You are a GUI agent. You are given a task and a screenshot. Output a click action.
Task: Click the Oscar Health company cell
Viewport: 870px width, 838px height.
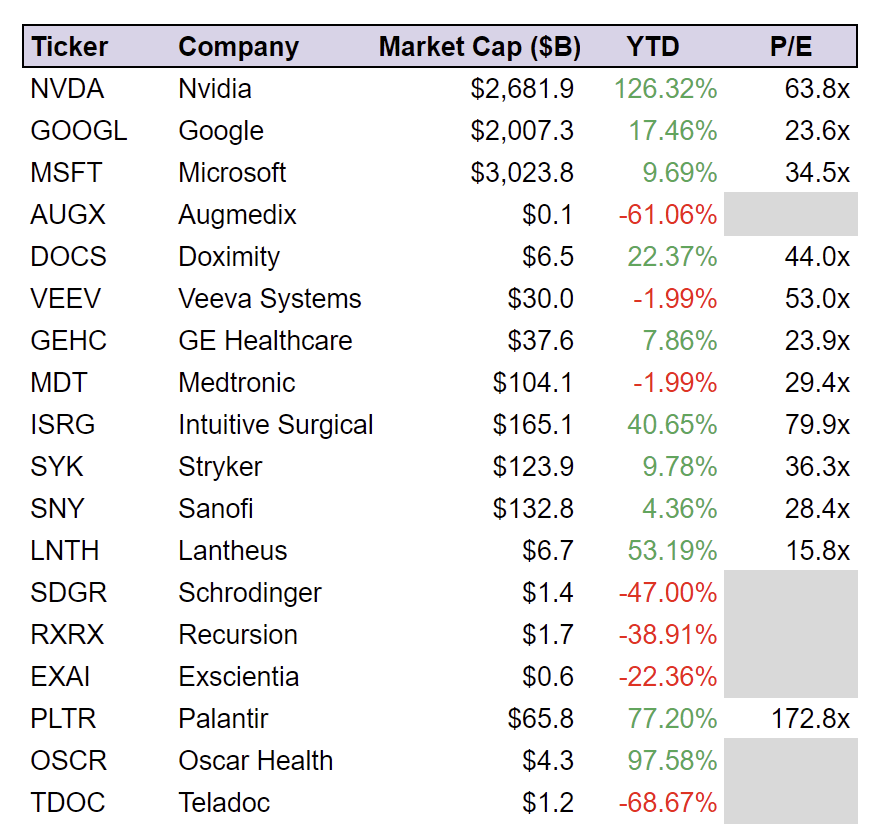tap(255, 761)
